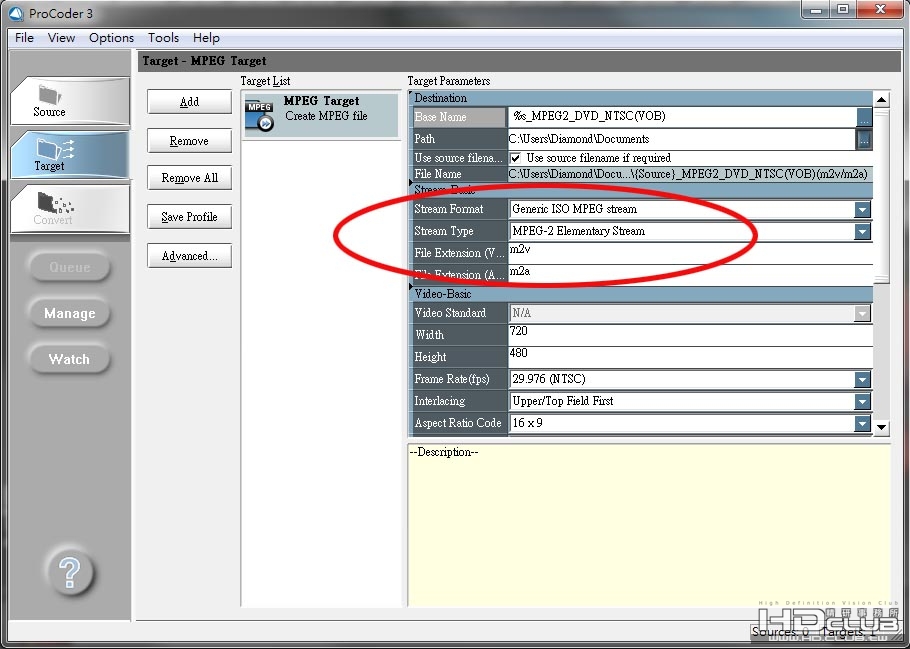Open the View menu

pyautogui.click(x=61, y=38)
